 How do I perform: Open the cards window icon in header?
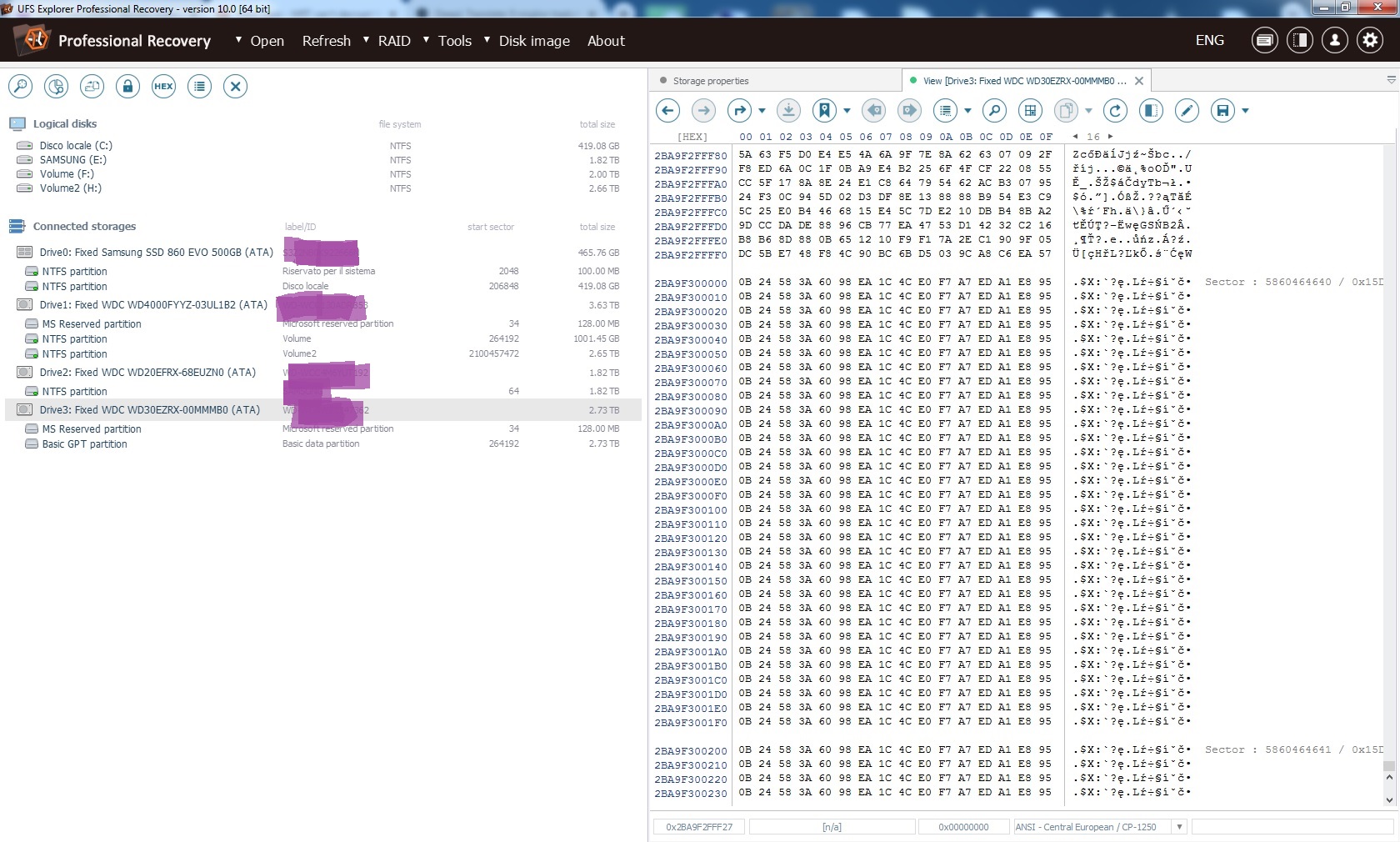[x=1264, y=40]
